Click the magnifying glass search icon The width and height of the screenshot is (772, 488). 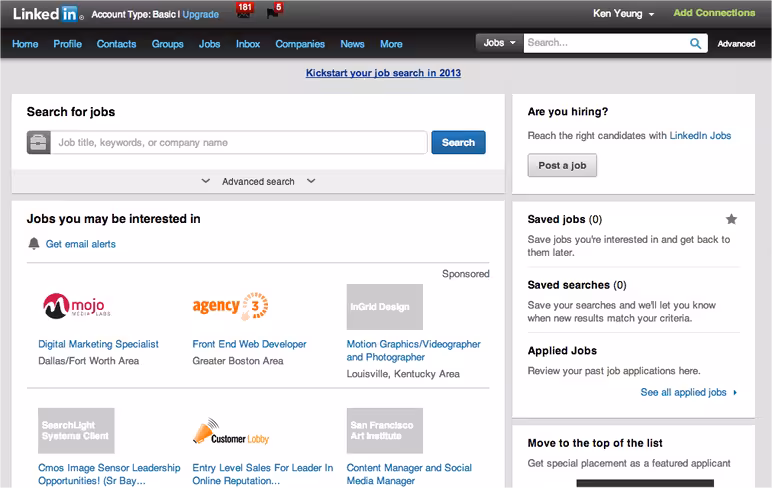click(x=695, y=43)
